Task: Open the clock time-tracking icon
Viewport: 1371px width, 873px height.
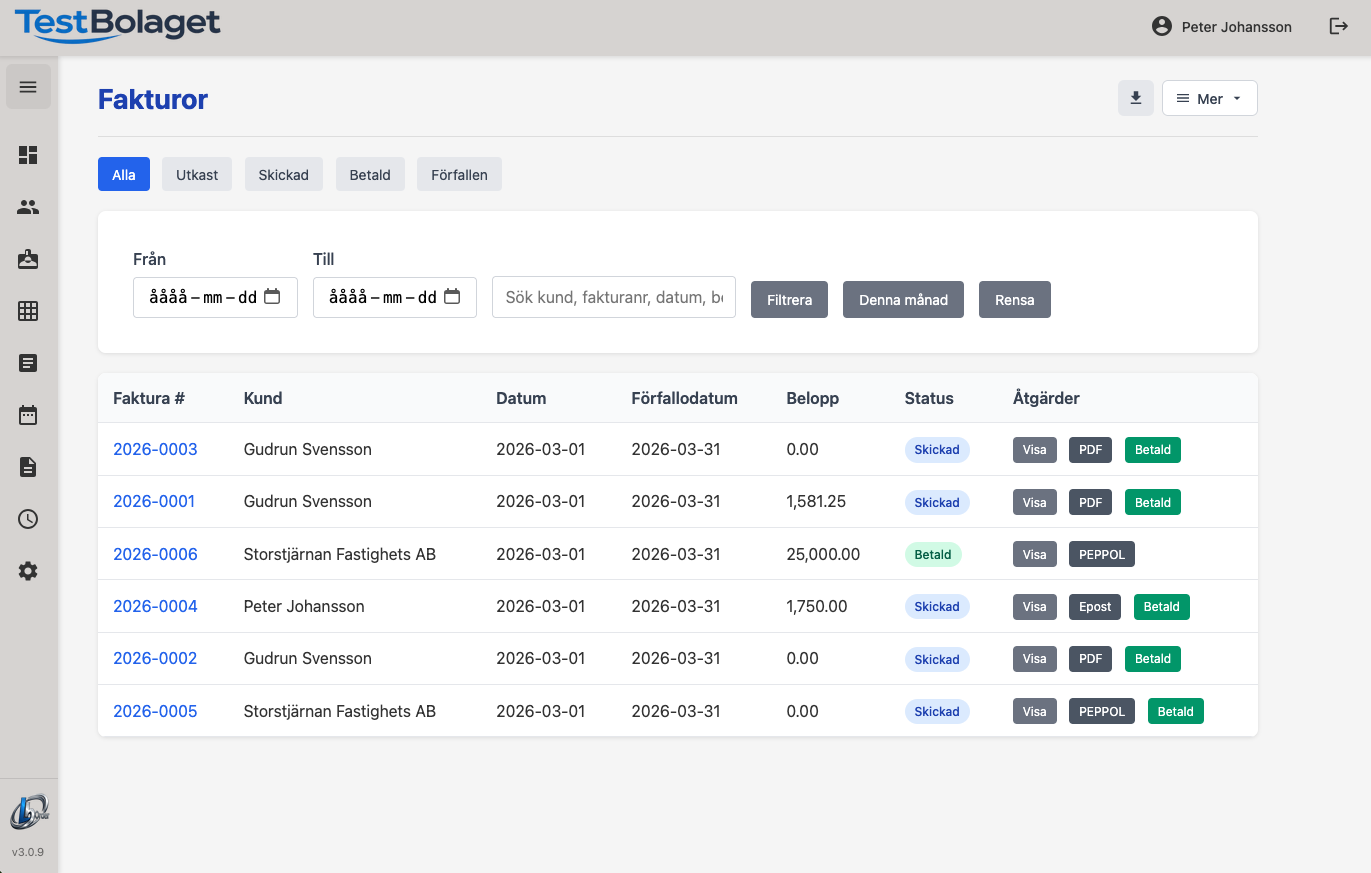Action: tap(28, 519)
